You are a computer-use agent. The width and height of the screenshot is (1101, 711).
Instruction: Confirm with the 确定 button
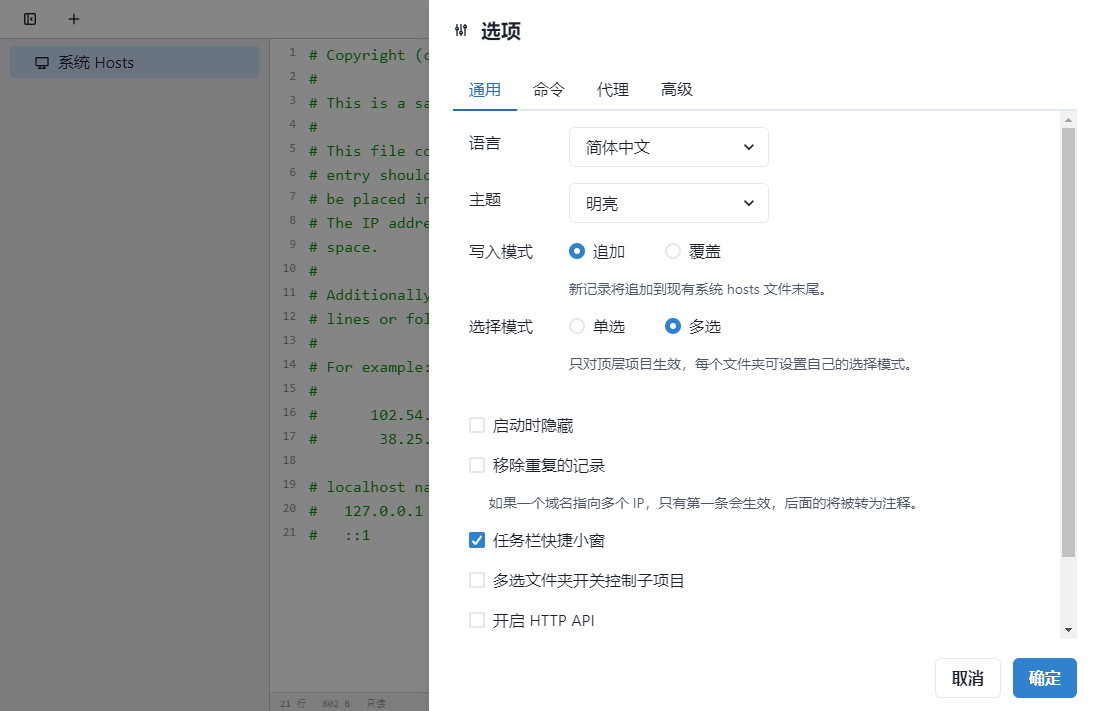pos(1045,678)
